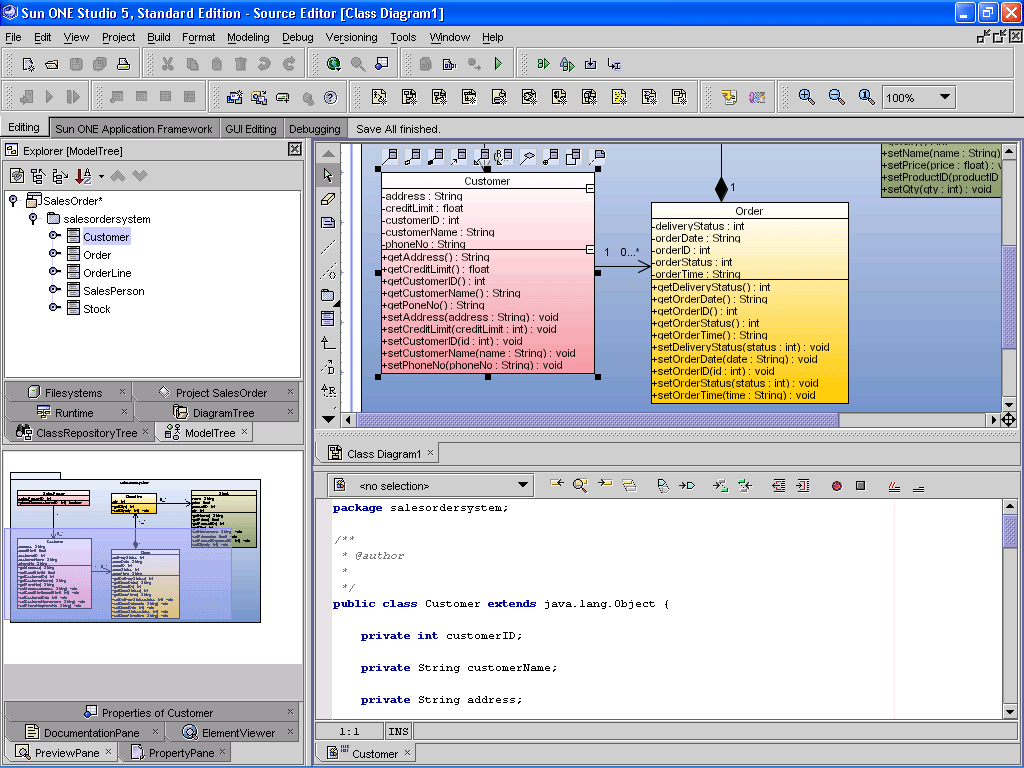The width and height of the screenshot is (1024, 768).
Task: Click the Zoom In magnifier icon
Action: pyautogui.click(x=807, y=97)
